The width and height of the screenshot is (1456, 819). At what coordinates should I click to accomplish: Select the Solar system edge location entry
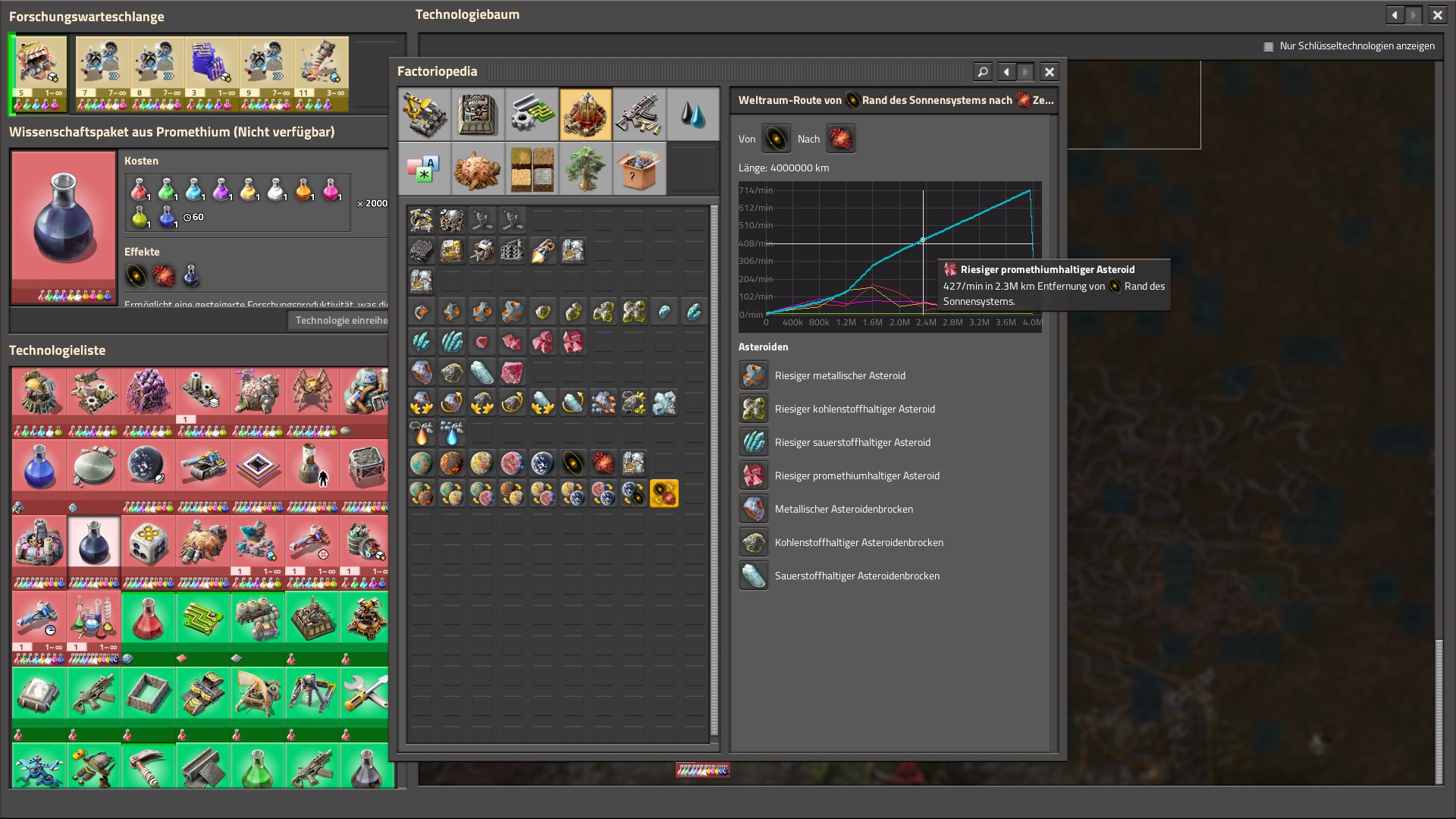pyautogui.click(x=573, y=463)
